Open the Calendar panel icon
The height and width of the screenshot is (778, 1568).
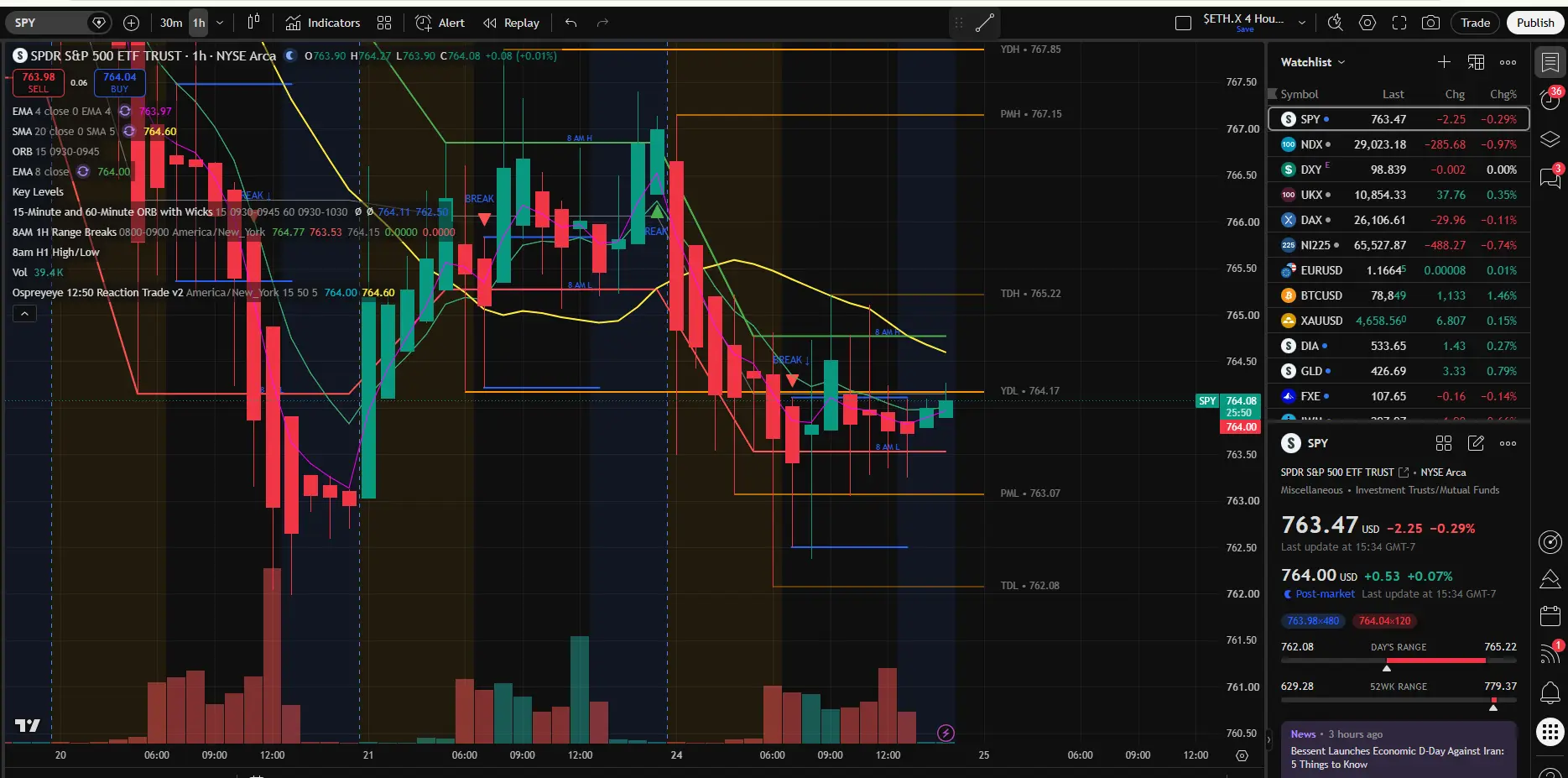pyautogui.click(x=1550, y=615)
